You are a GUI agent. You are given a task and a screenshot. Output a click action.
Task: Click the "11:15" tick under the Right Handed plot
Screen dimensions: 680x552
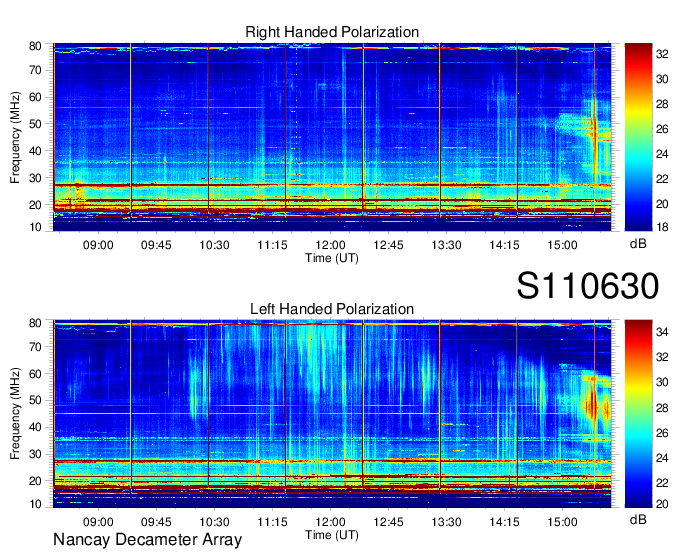(272, 245)
